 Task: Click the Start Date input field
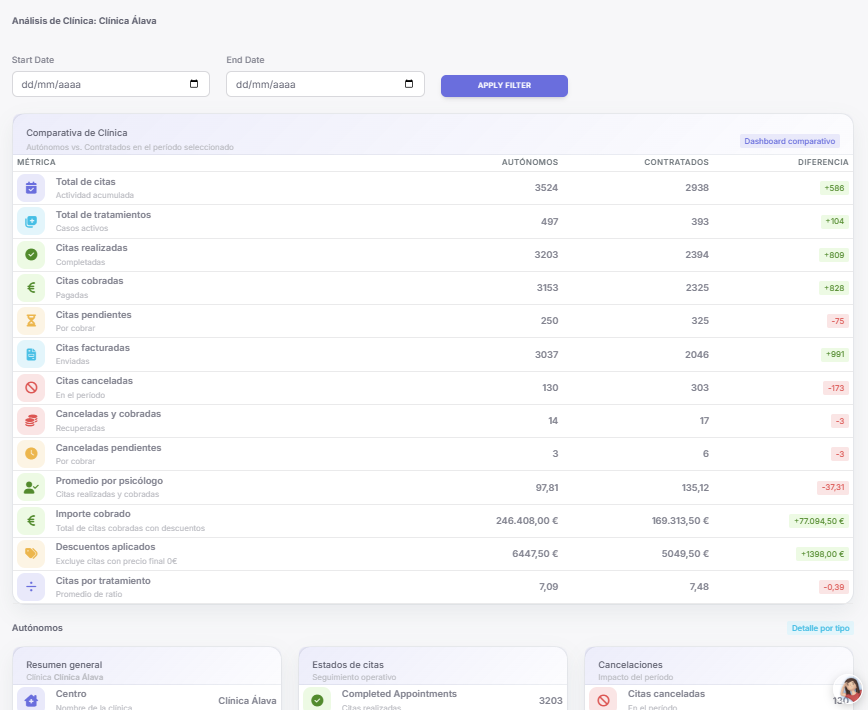pyautogui.click(x=100, y=84)
